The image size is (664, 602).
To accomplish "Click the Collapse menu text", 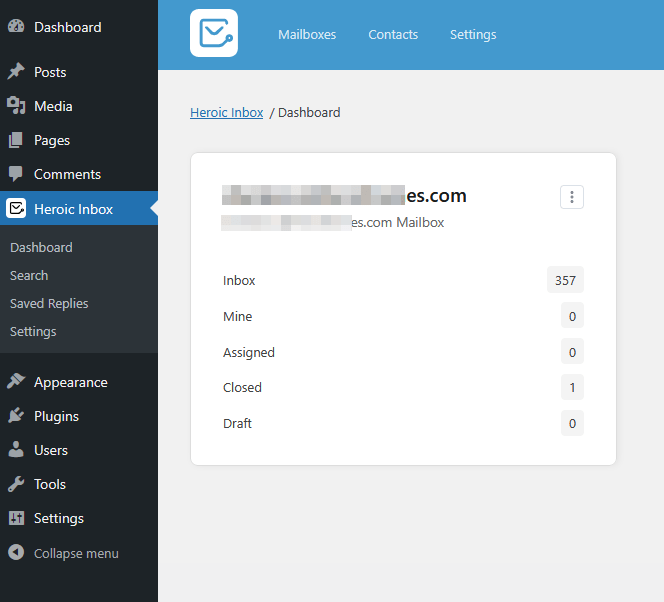I will pos(76,553).
